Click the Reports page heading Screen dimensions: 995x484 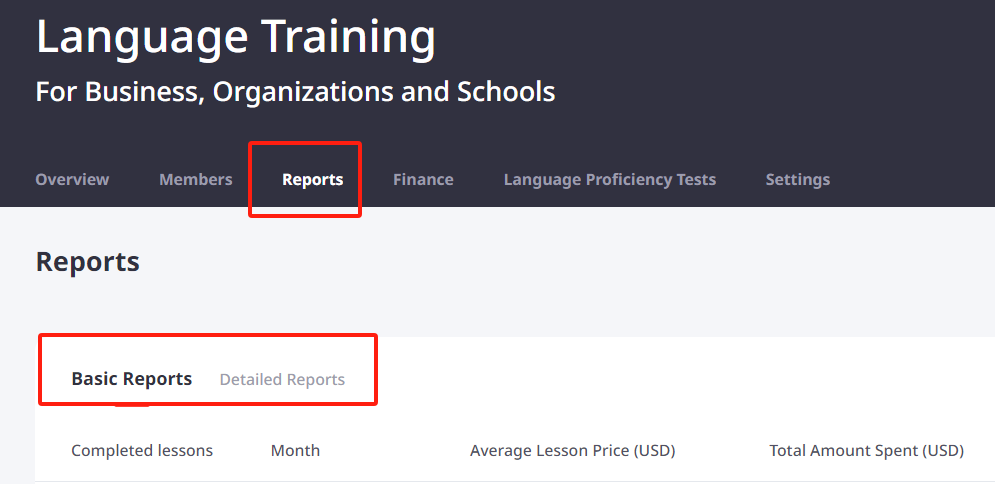pos(88,262)
